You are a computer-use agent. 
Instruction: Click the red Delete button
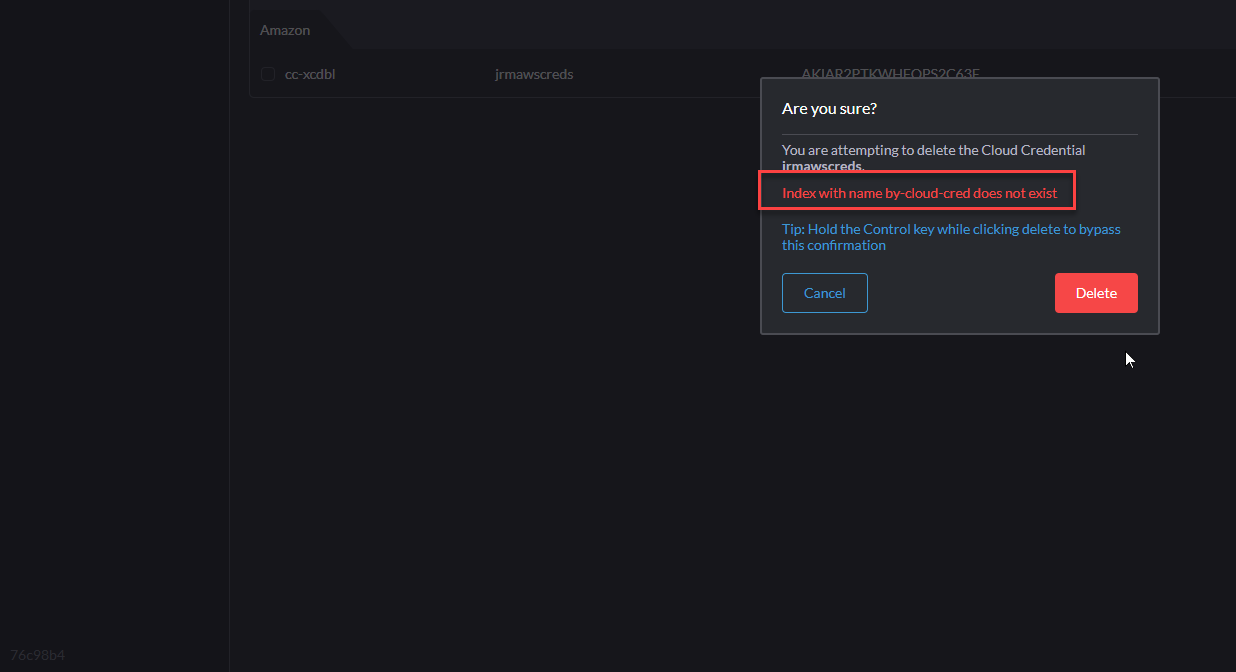[1095, 293]
